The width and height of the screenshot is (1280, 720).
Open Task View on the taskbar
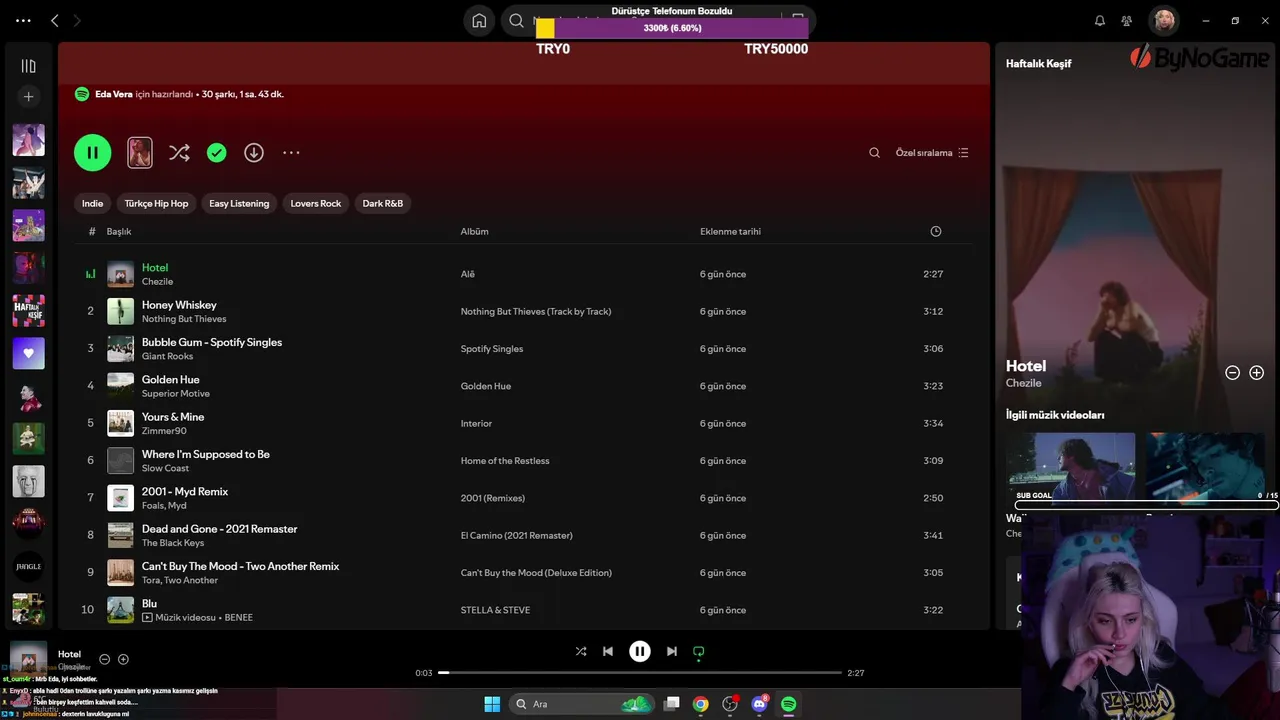pyautogui.click(x=672, y=704)
